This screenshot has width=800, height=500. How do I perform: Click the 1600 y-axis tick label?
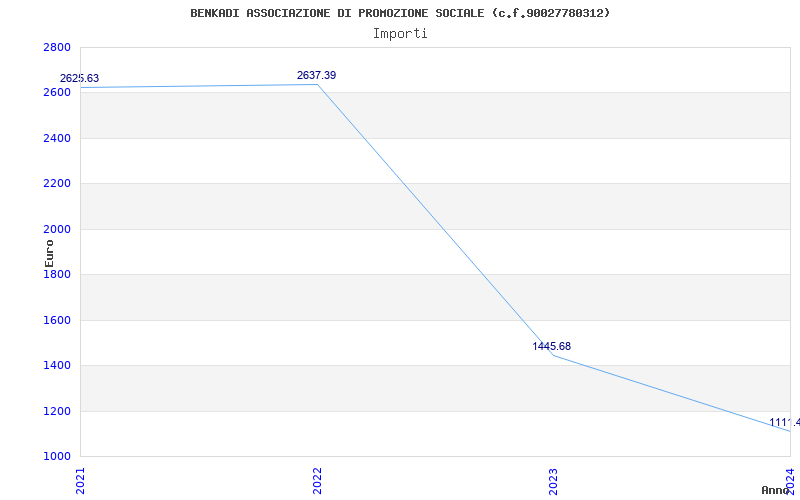(57, 320)
